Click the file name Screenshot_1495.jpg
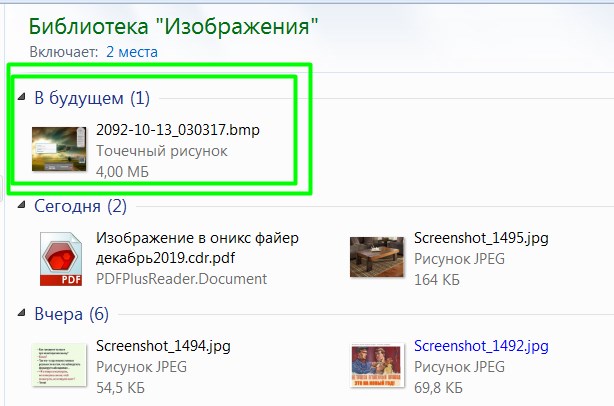The width and height of the screenshot is (614, 406). click(x=481, y=238)
